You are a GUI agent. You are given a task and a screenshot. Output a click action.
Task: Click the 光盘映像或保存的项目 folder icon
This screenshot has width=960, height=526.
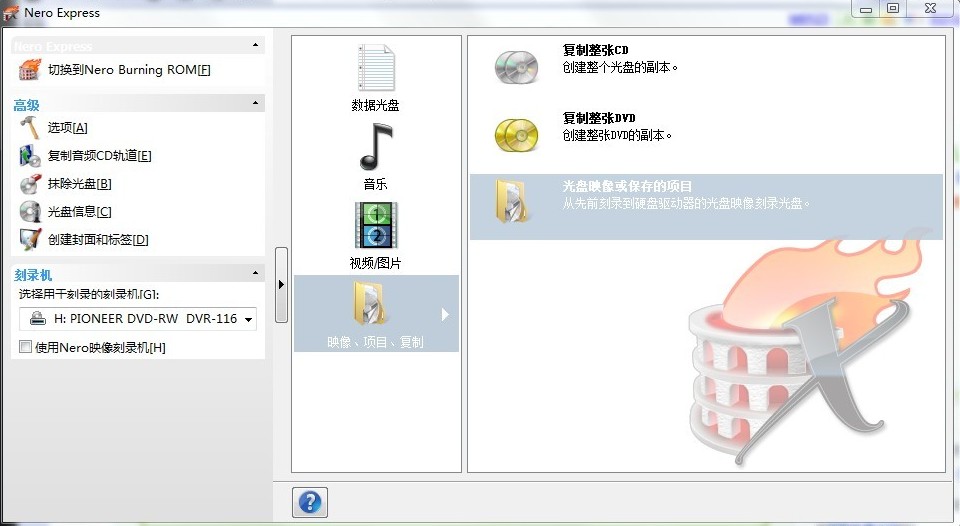click(511, 201)
